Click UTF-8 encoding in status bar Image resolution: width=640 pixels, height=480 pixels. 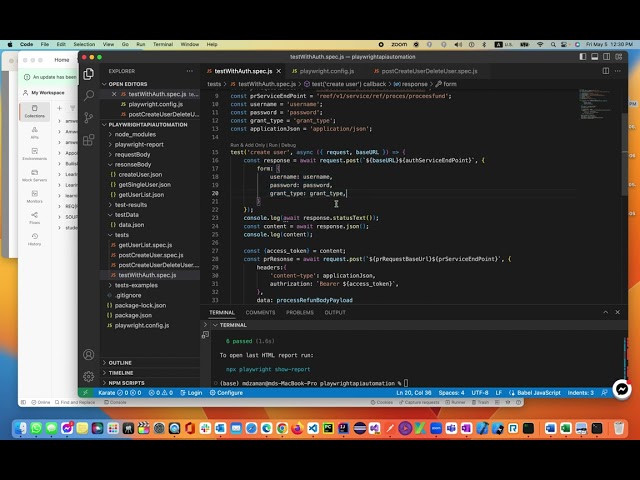tap(480, 393)
